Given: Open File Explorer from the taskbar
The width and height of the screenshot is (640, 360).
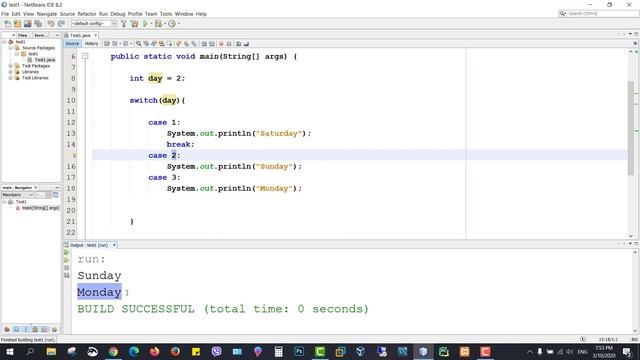Looking at the screenshot, I should 51,351.
